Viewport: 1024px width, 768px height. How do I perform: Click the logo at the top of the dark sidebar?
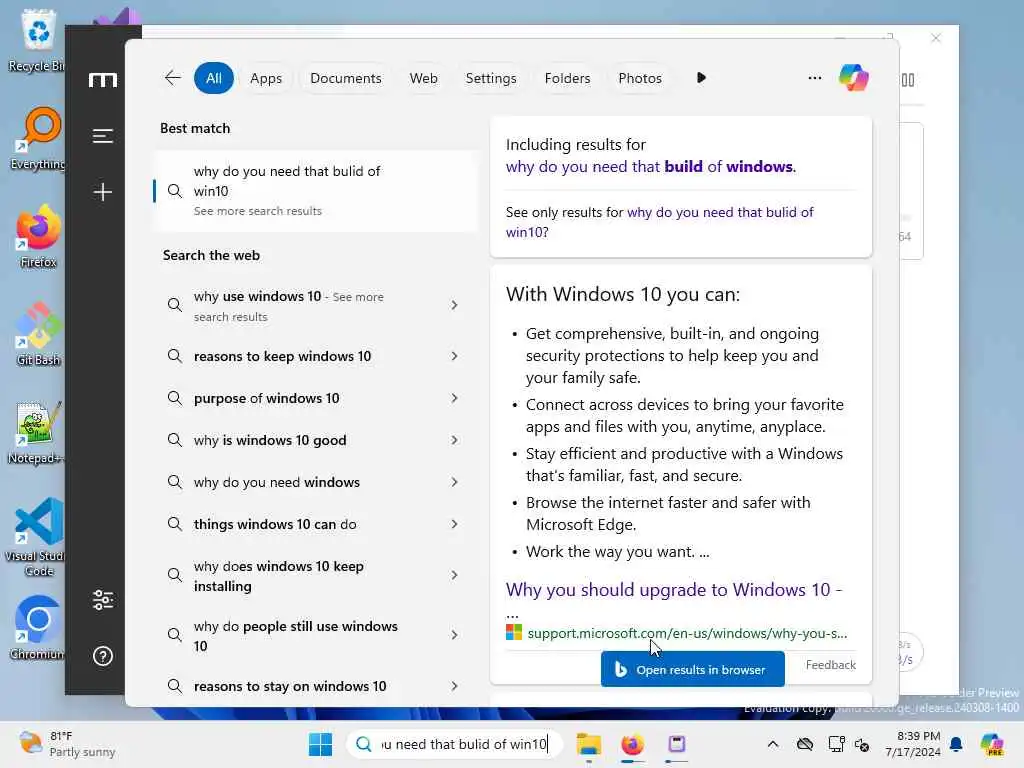click(103, 80)
